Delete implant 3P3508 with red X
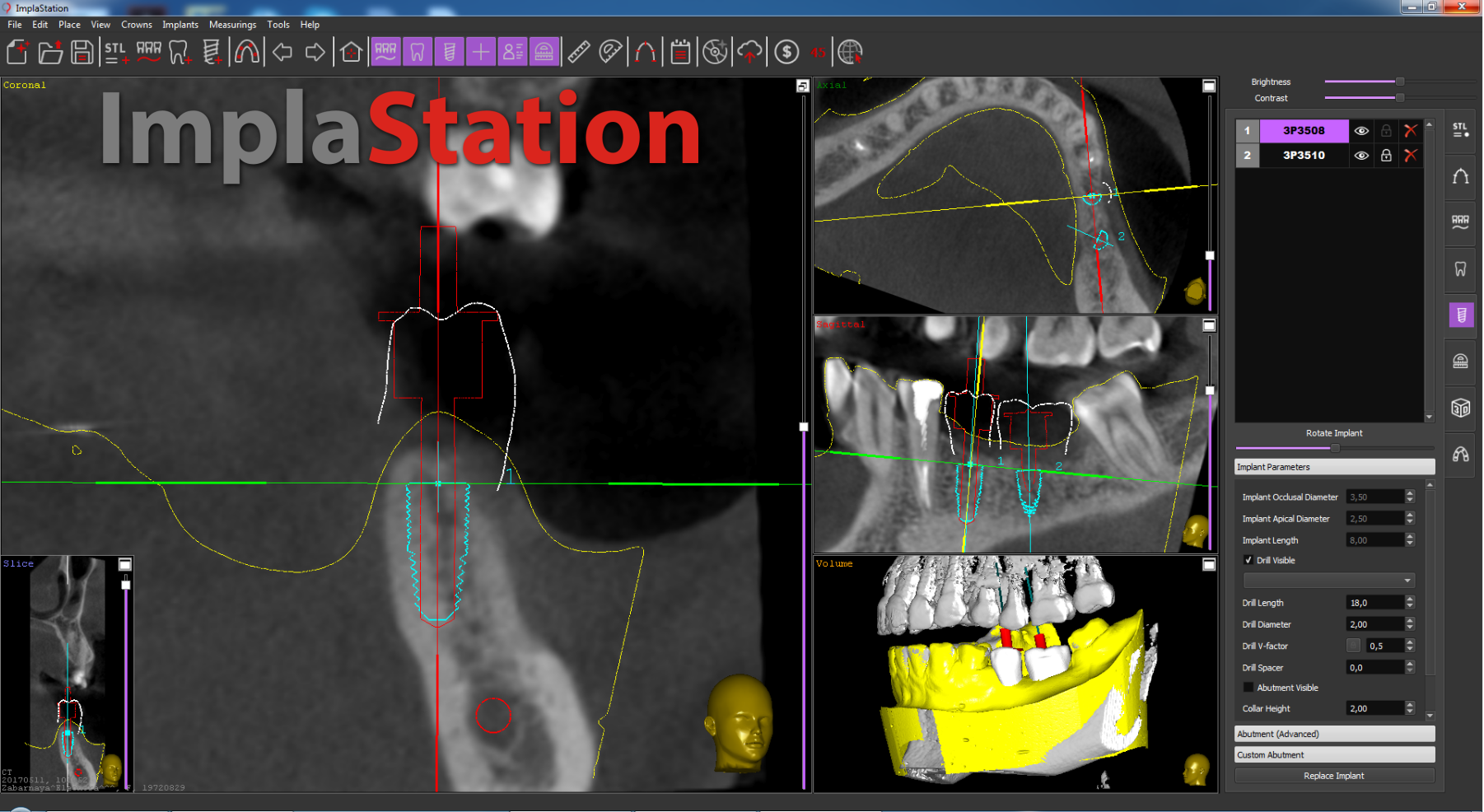 point(1411,130)
